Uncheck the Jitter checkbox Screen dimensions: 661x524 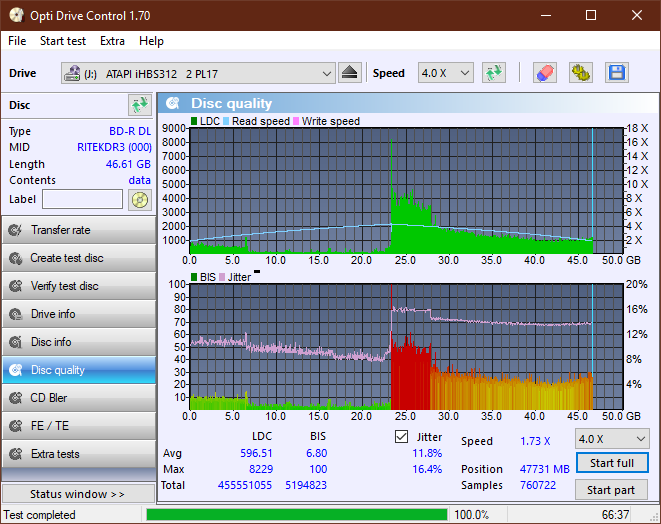(x=402, y=437)
